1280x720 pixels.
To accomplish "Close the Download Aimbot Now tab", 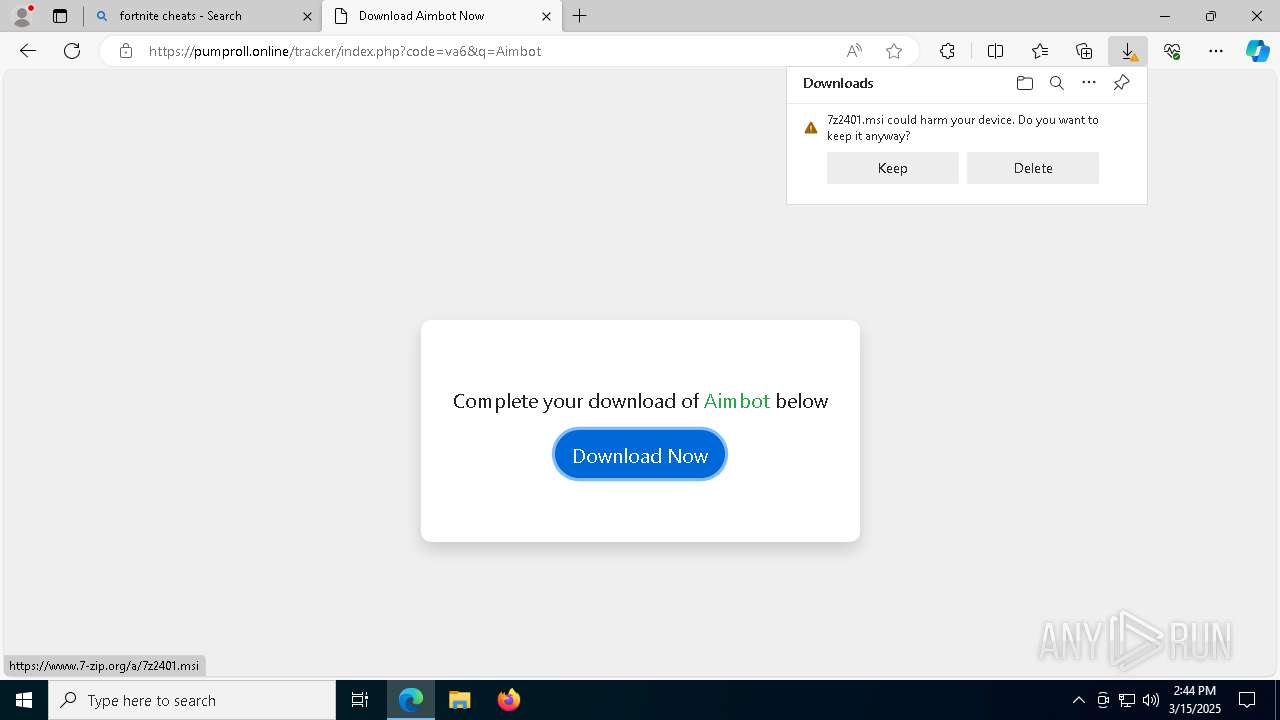I will coord(546,16).
